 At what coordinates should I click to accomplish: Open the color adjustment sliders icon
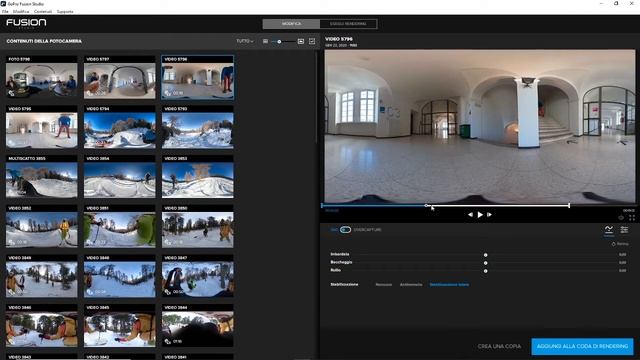click(624, 230)
